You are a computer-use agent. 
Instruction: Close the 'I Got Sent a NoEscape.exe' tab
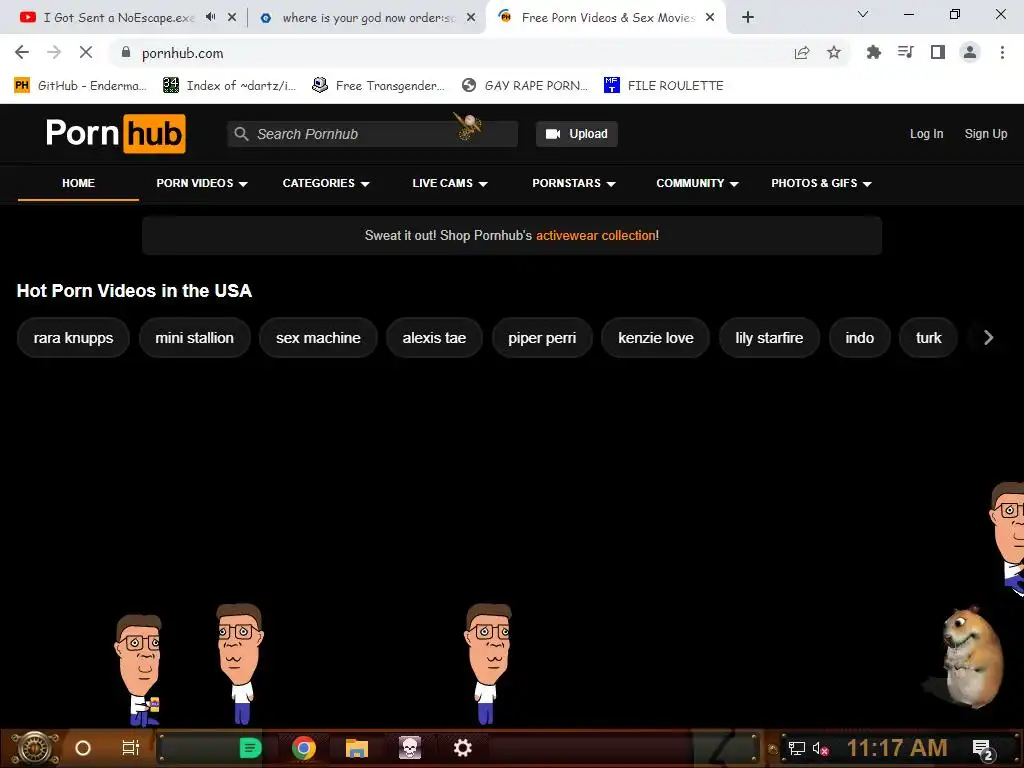click(x=232, y=18)
